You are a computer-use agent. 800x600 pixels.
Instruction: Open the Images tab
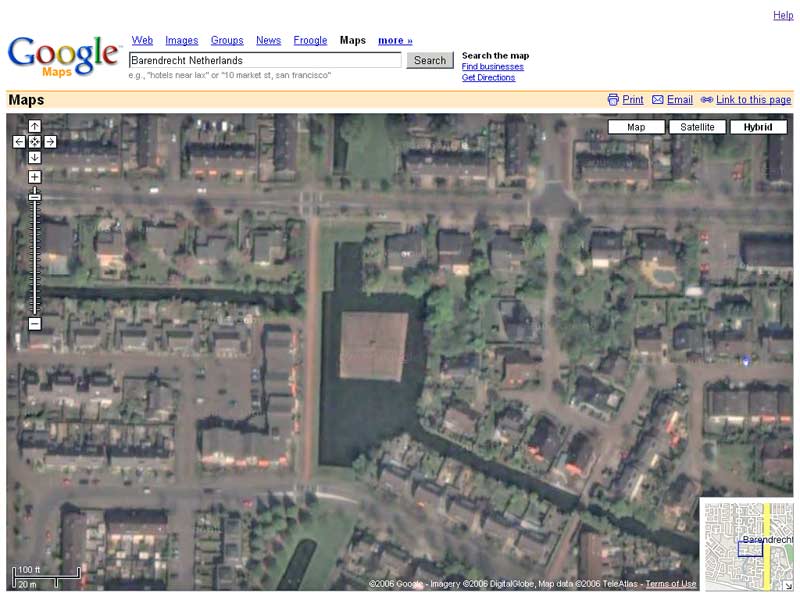(x=181, y=40)
